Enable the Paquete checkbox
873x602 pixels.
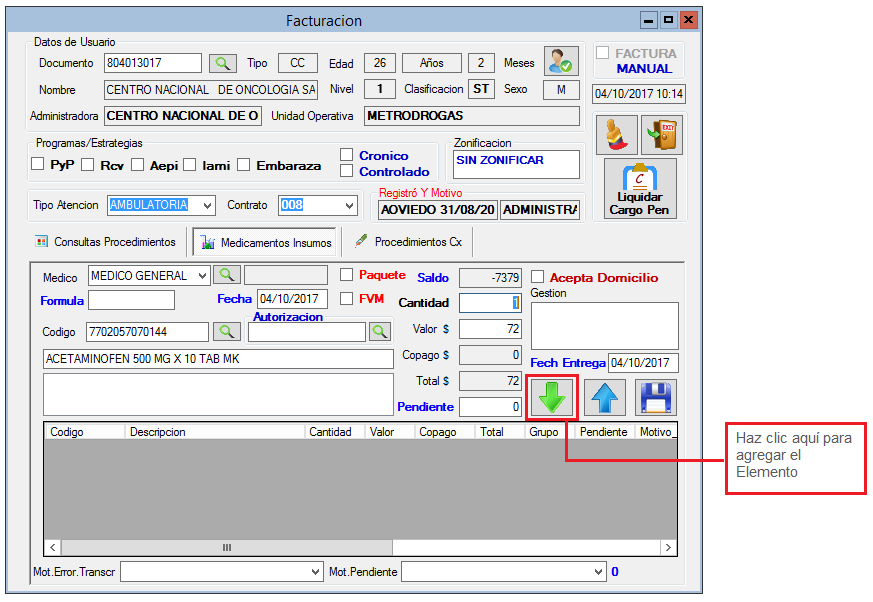[347, 275]
